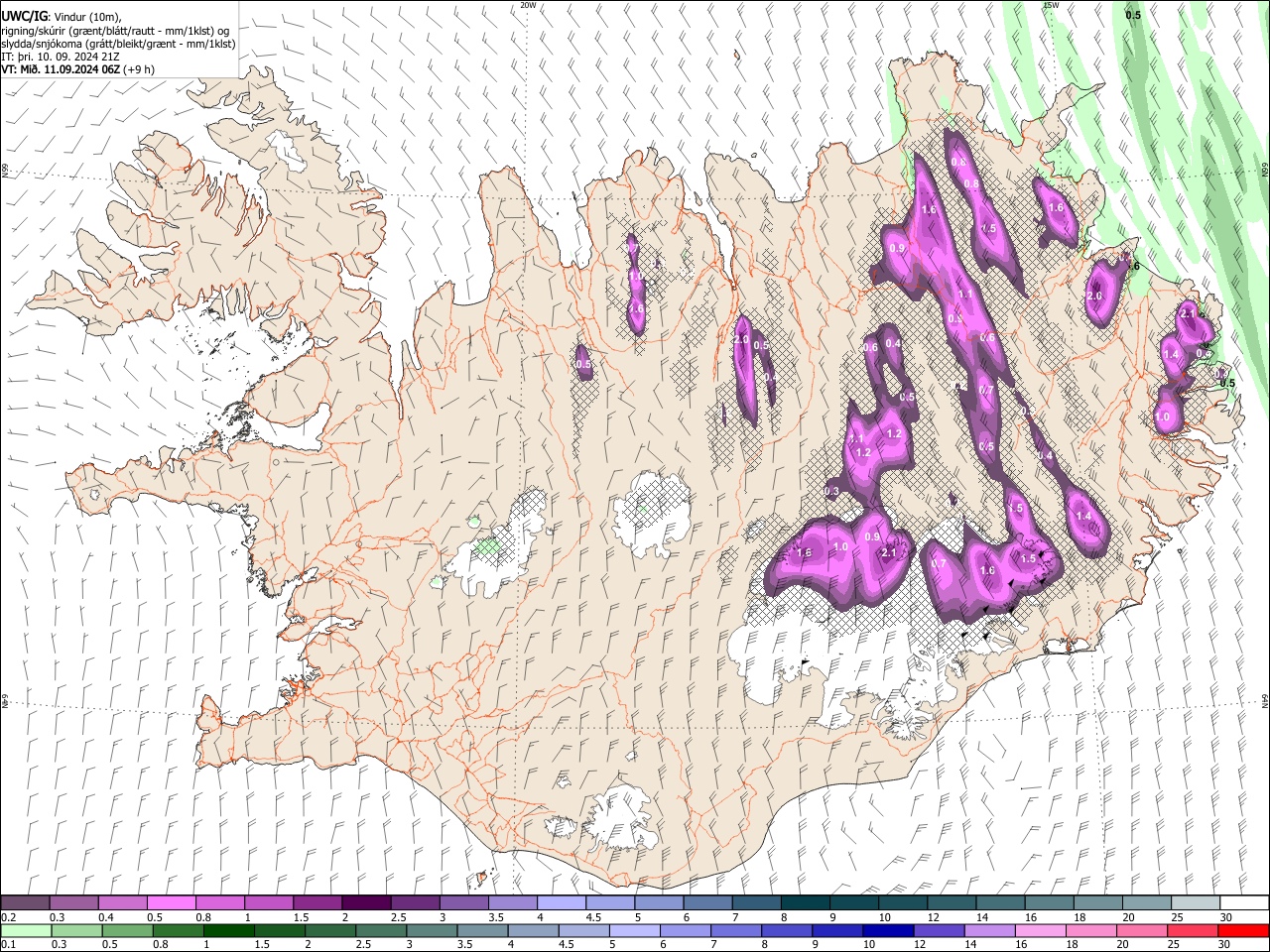This screenshot has width=1270, height=952.
Task: Click the '30' label in the upper legend
Action: point(1226,917)
